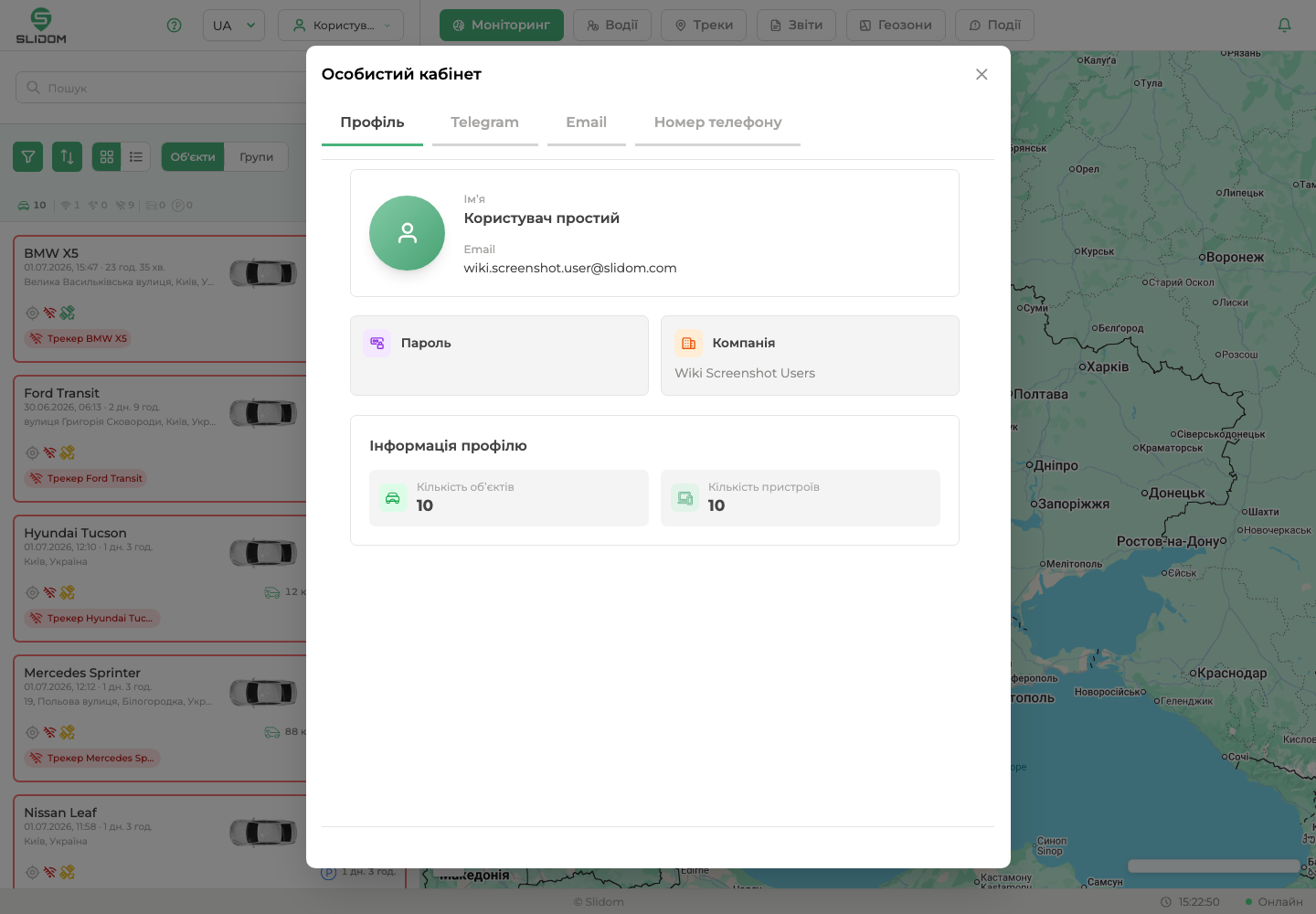Click the Трекер Hyundai Tuc... tag
The width and height of the screenshot is (1316, 914).
[92, 619]
